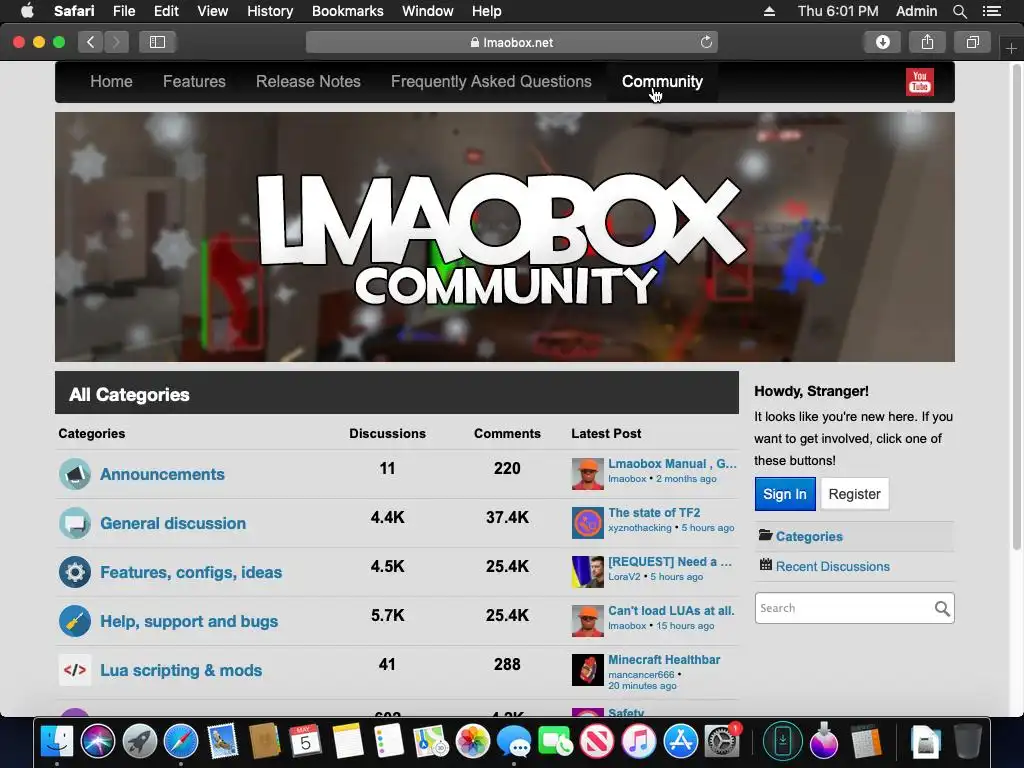Open a new tab with the plus button
The image size is (1024, 768).
click(1011, 48)
